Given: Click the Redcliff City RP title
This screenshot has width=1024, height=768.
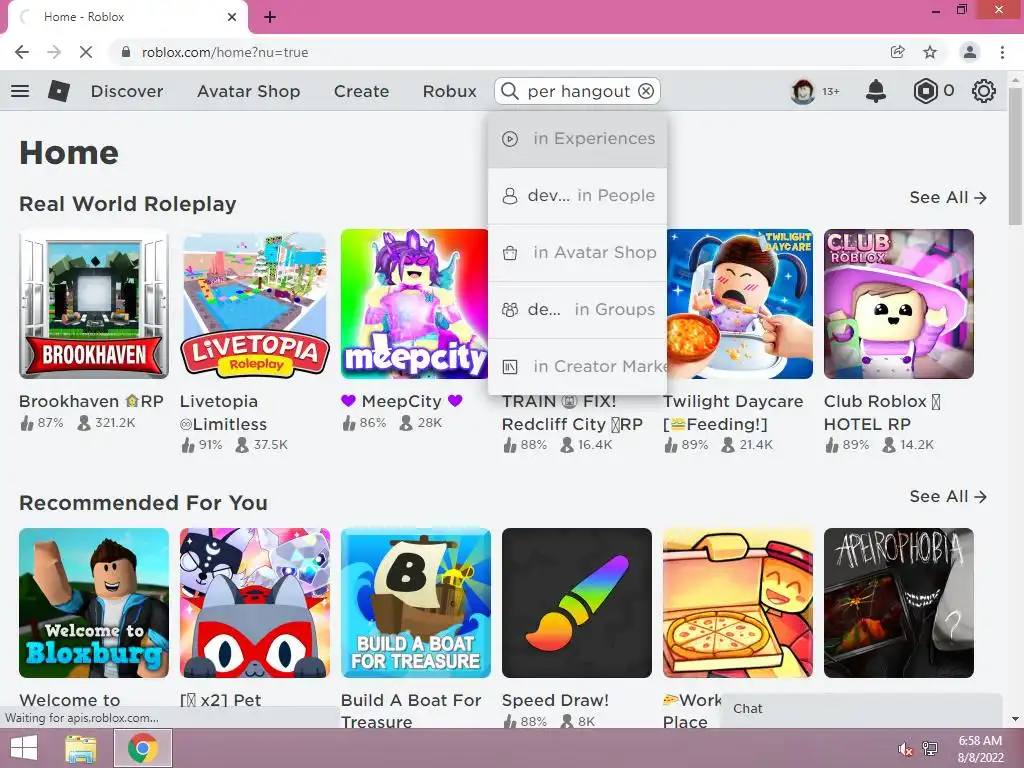Looking at the screenshot, I should [572, 413].
